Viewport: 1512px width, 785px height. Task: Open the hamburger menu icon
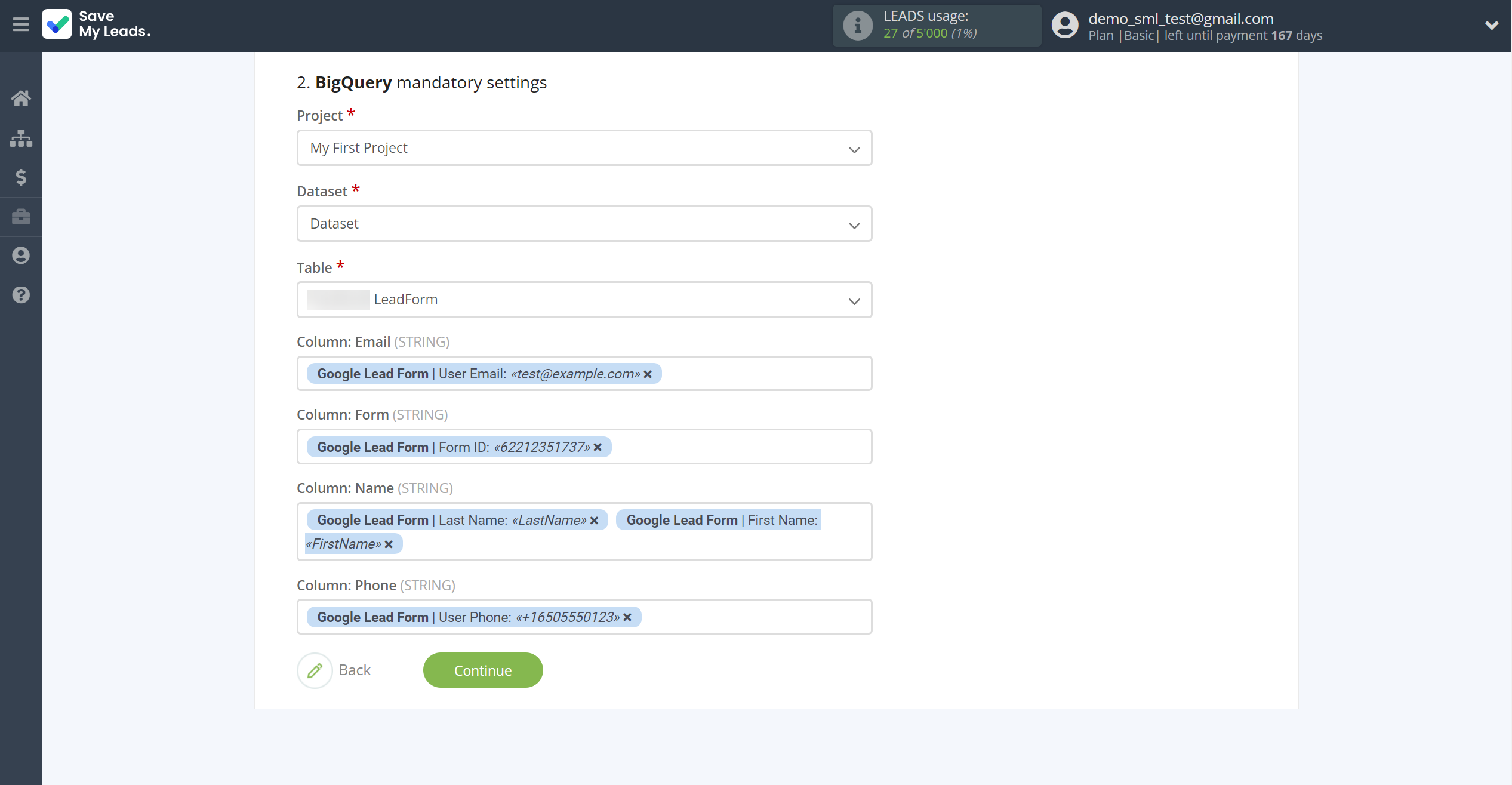tap(21, 24)
